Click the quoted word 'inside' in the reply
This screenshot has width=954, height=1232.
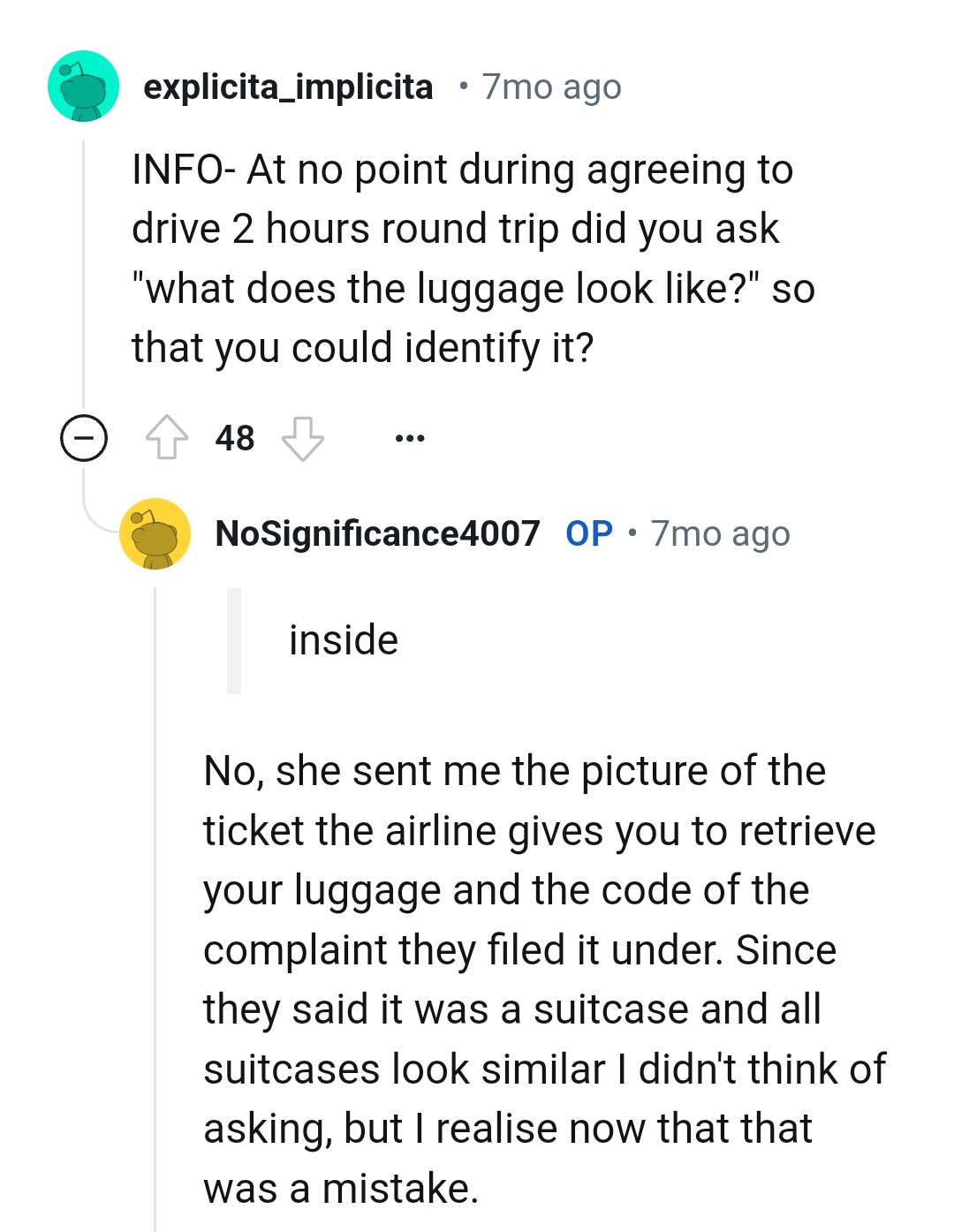(x=344, y=639)
